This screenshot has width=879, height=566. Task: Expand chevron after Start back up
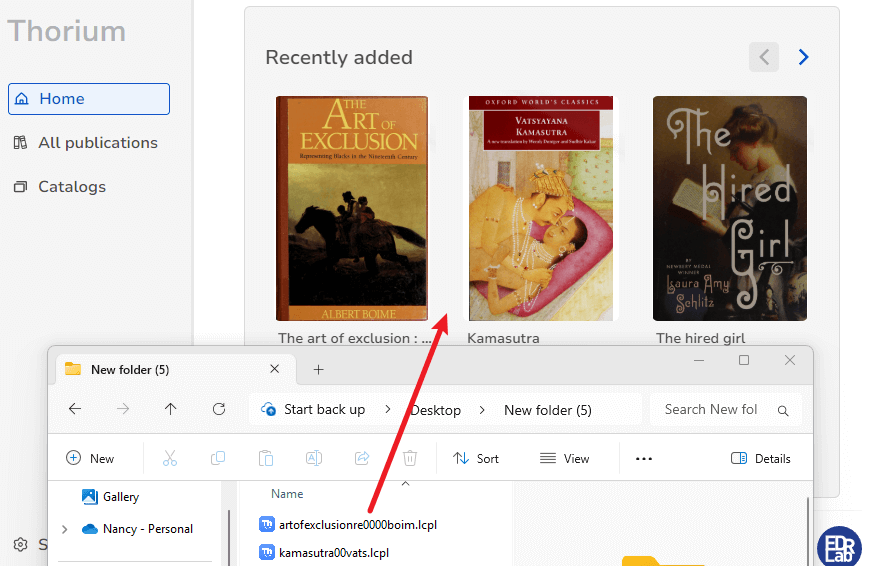click(387, 410)
